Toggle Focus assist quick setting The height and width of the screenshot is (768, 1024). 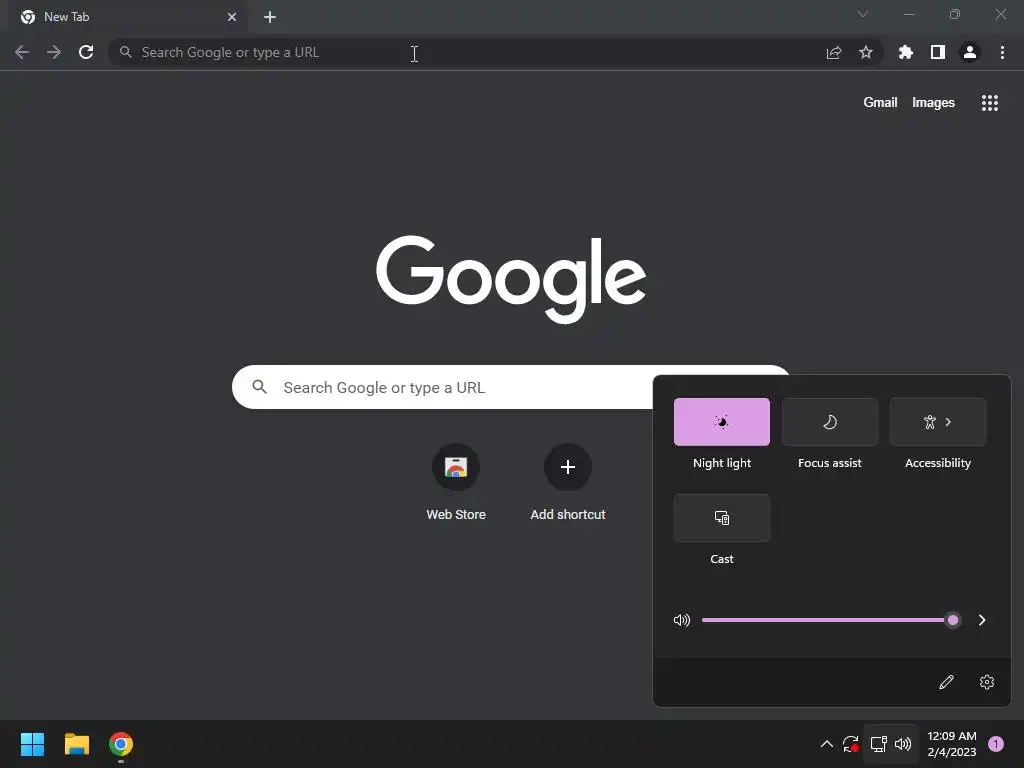tap(829, 422)
